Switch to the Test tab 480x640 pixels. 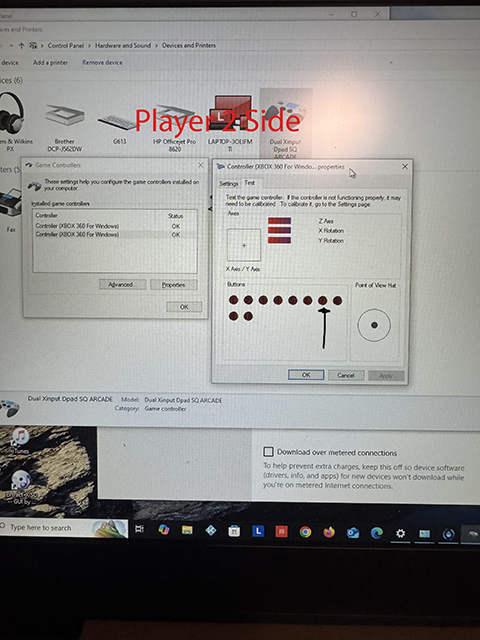[249, 183]
